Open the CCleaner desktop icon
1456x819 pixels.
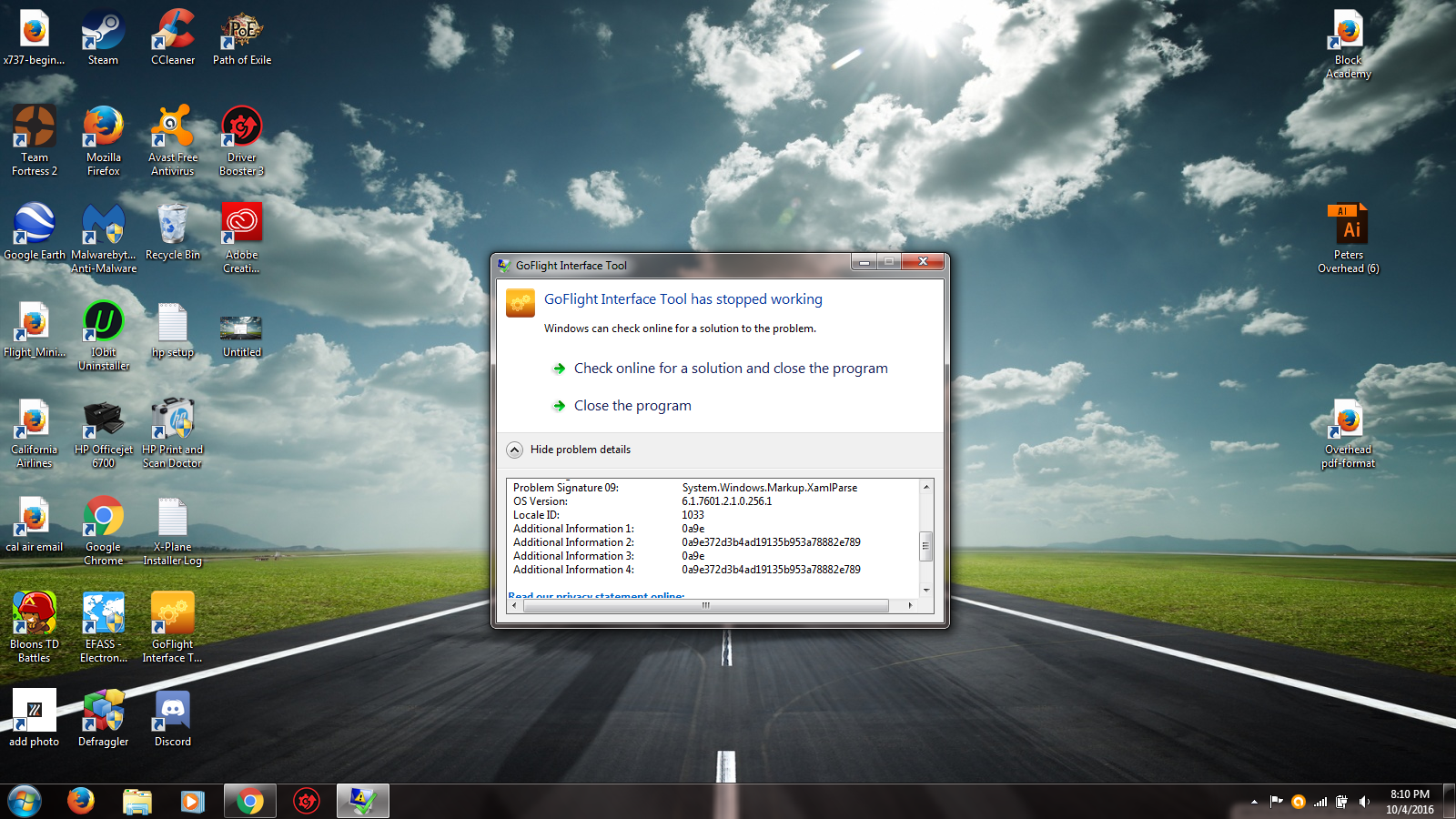pyautogui.click(x=173, y=36)
